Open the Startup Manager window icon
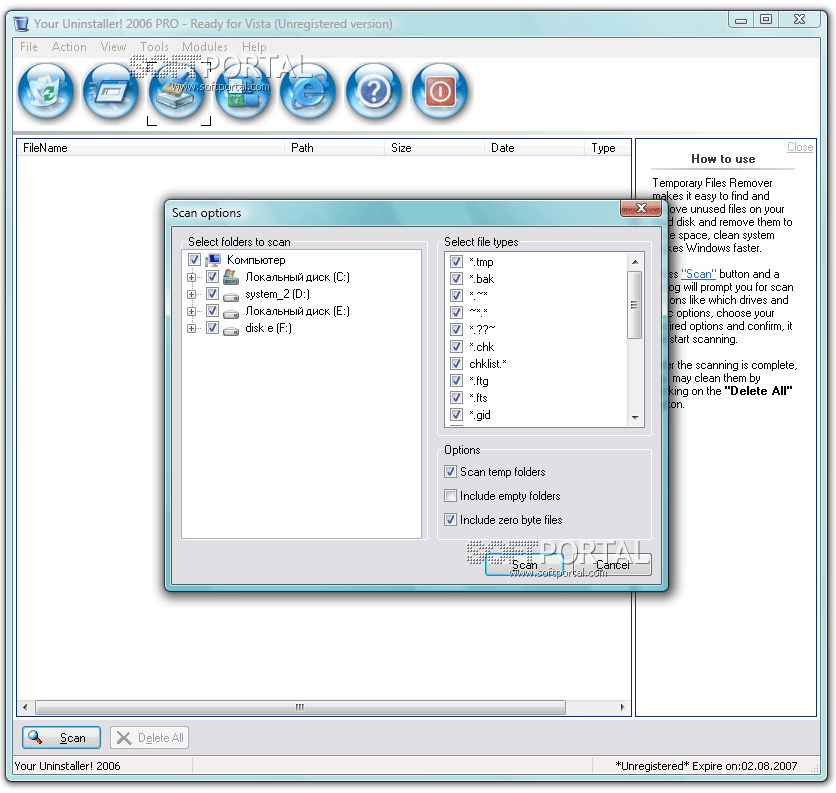836x793 pixels. (x=111, y=91)
